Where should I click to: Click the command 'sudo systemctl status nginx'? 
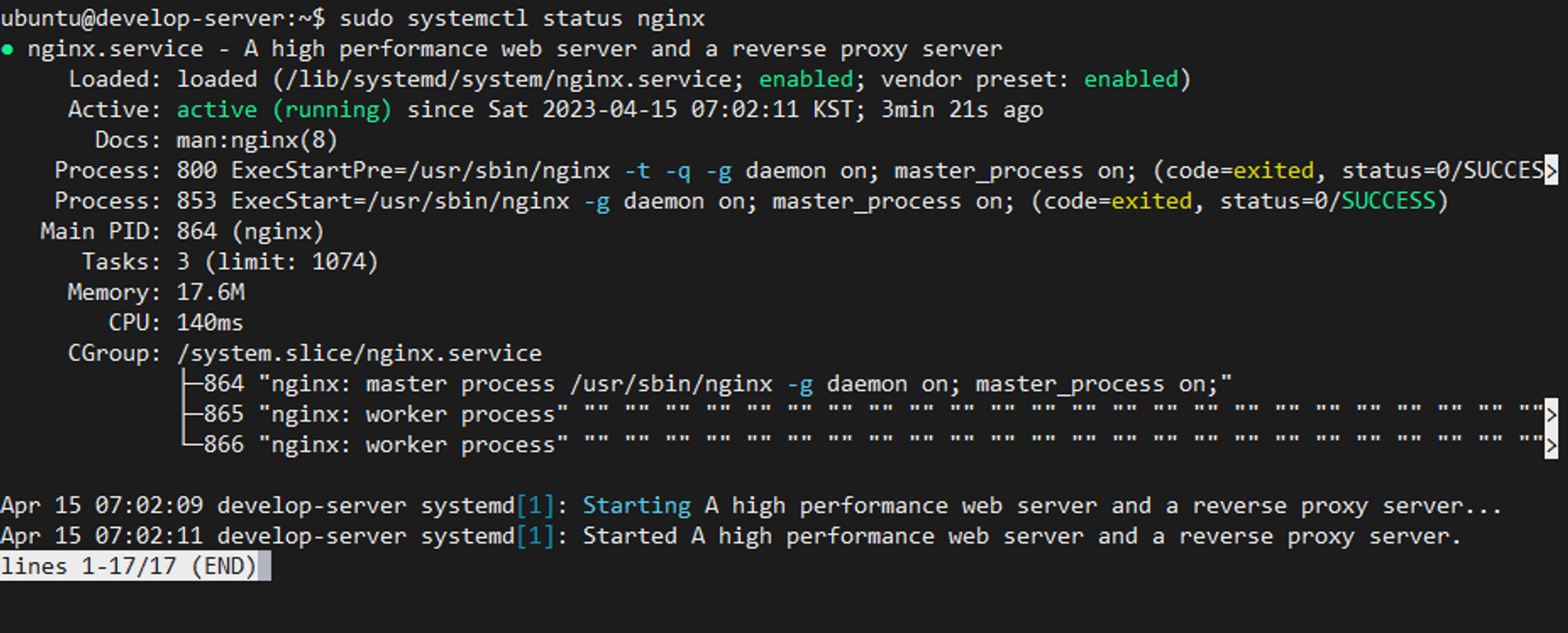(x=522, y=18)
